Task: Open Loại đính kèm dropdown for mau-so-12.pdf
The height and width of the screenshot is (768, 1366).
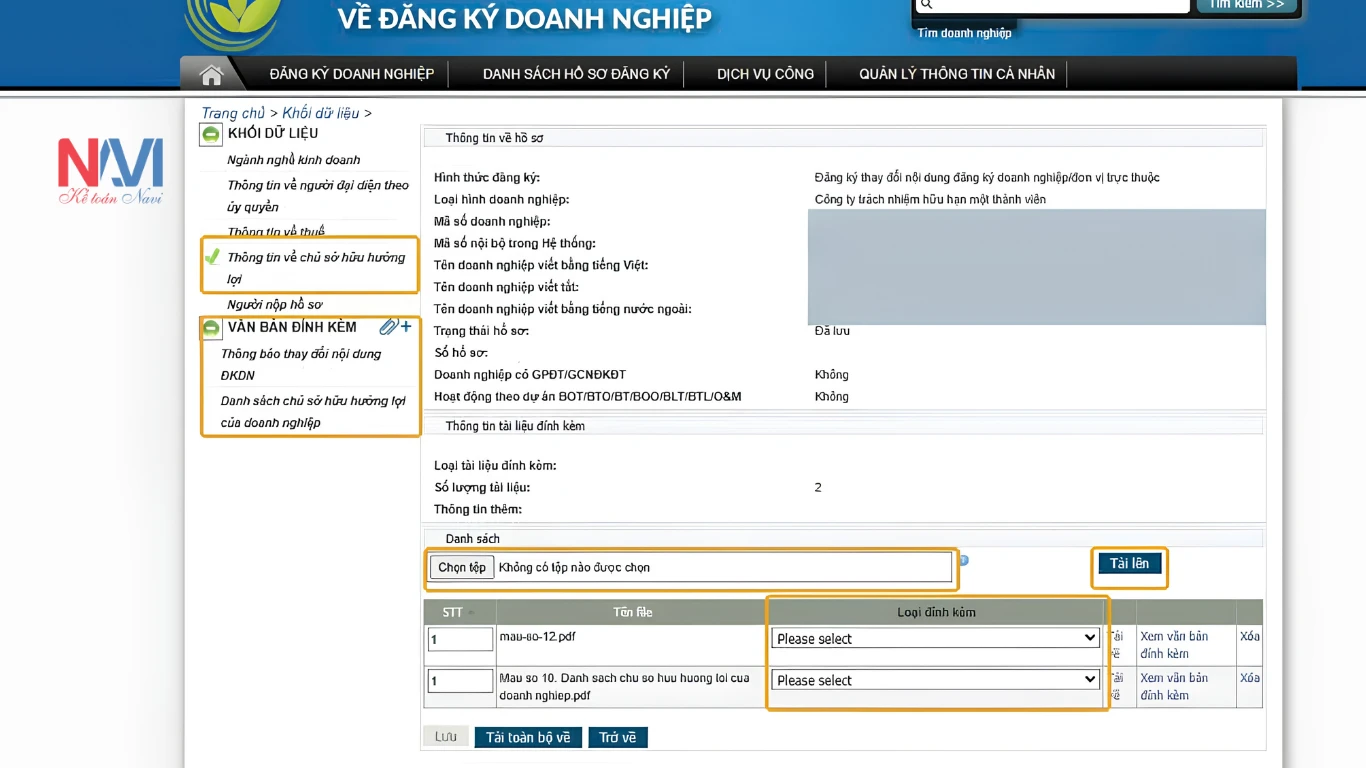Action: tap(936, 638)
